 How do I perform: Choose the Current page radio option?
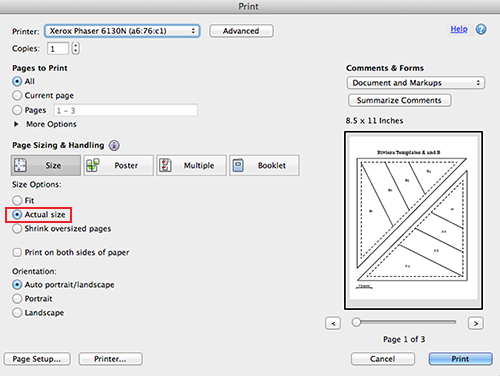[17, 95]
